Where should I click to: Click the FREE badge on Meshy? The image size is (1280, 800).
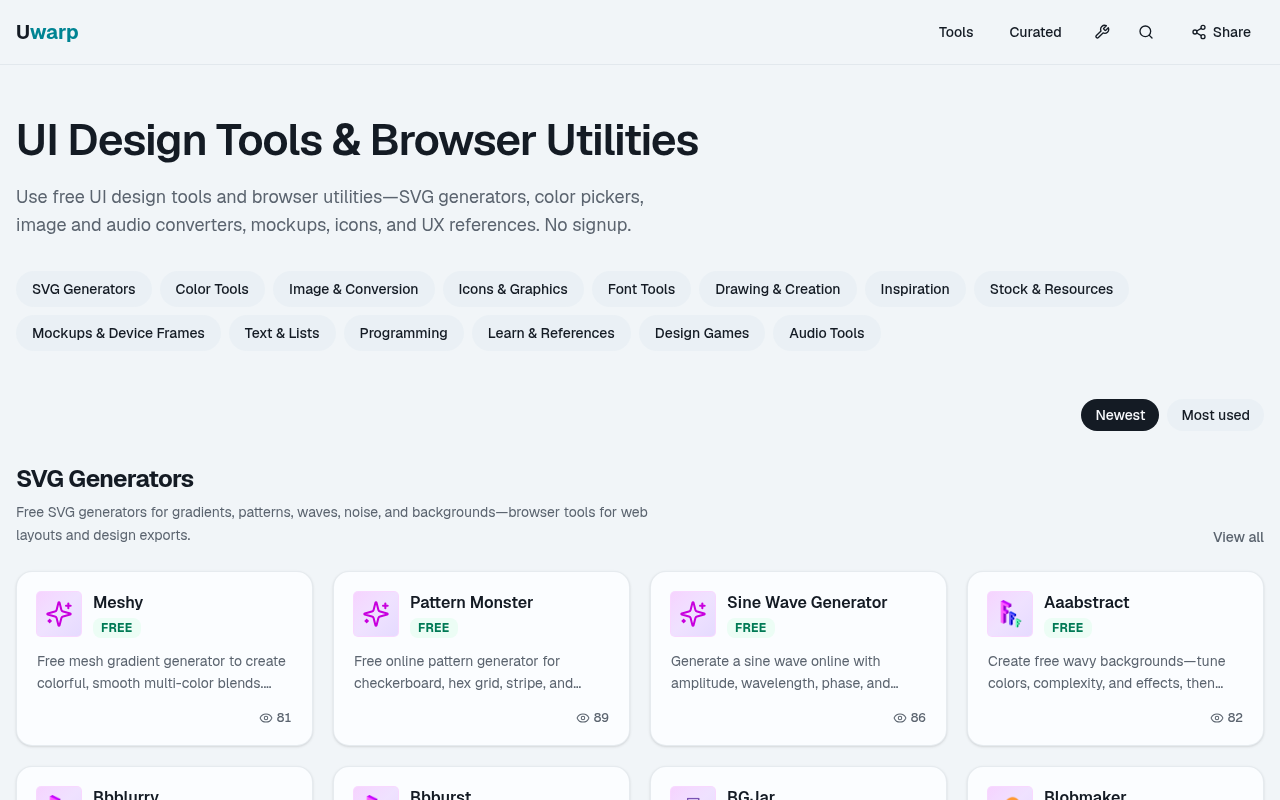[117, 628]
